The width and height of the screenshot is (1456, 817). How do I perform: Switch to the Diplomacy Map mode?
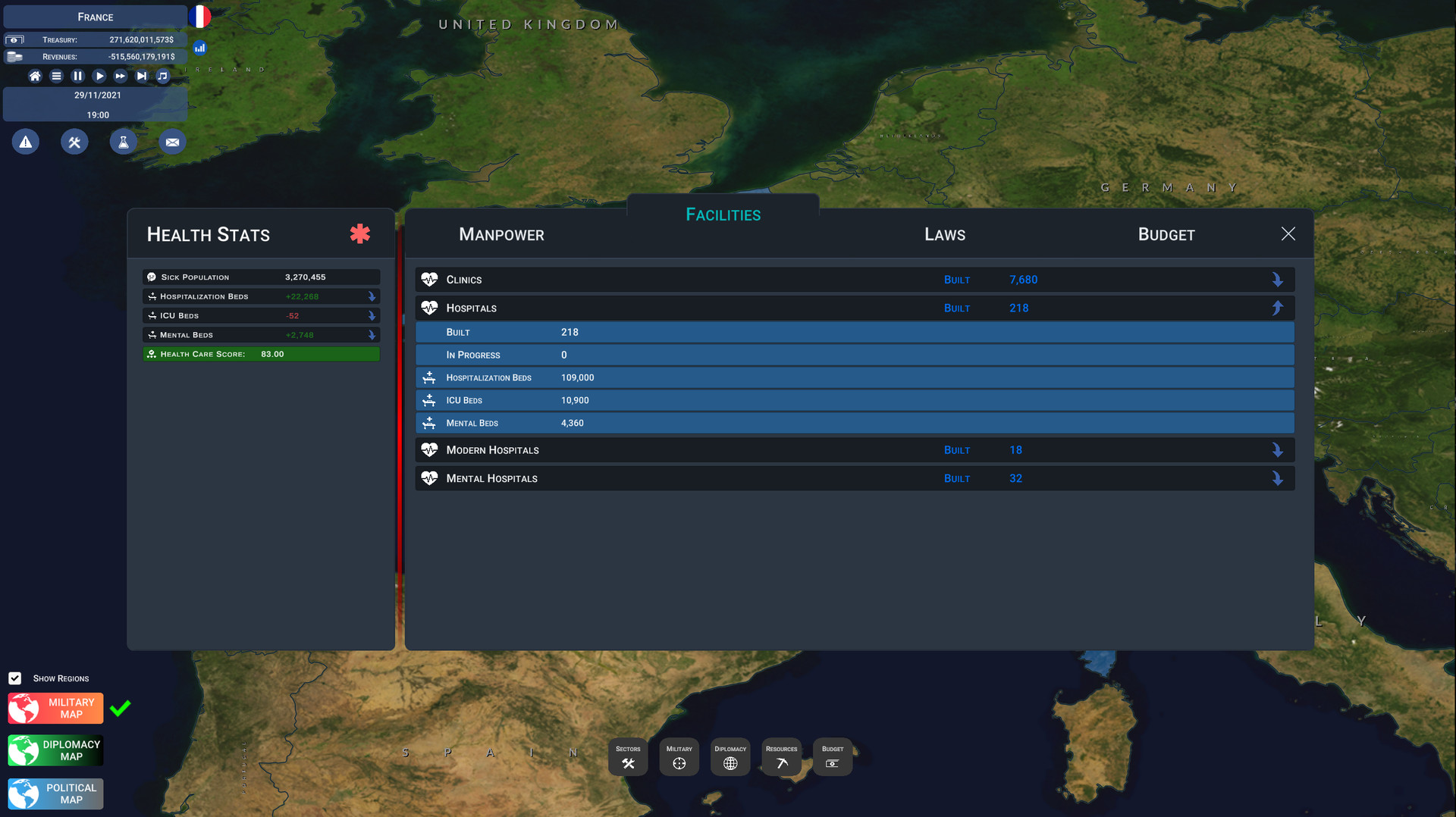tap(55, 750)
